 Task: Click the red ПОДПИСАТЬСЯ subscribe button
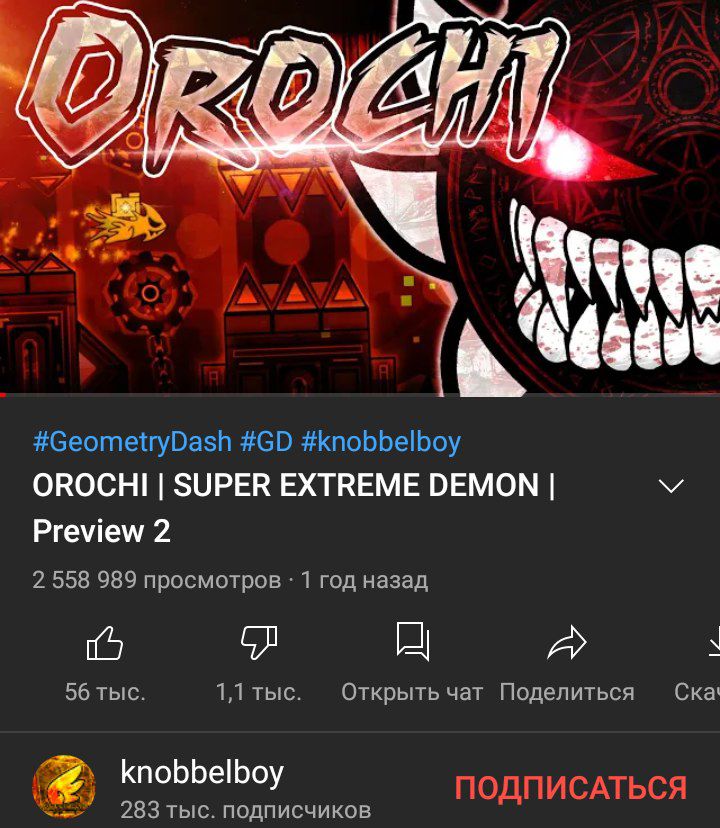click(x=571, y=787)
